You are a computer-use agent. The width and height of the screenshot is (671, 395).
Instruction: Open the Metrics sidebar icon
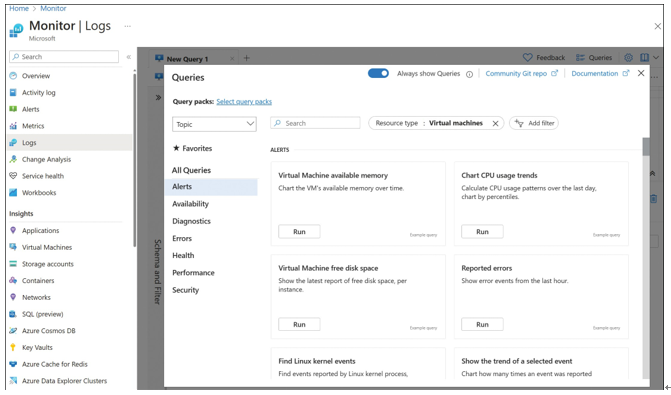pos(13,126)
